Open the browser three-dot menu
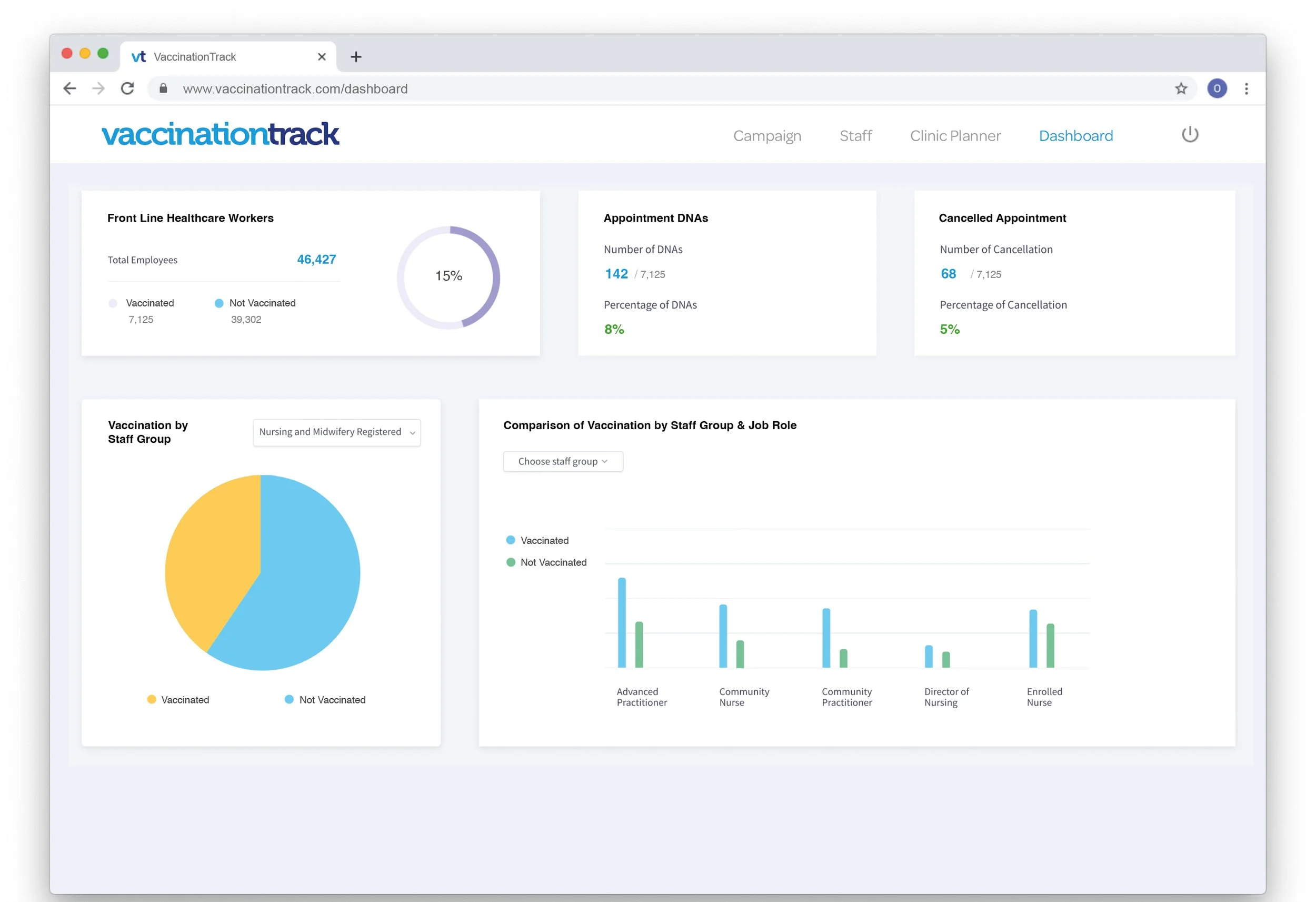Image resolution: width=1316 pixels, height=902 pixels. pyautogui.click(x=1247, y=88)
